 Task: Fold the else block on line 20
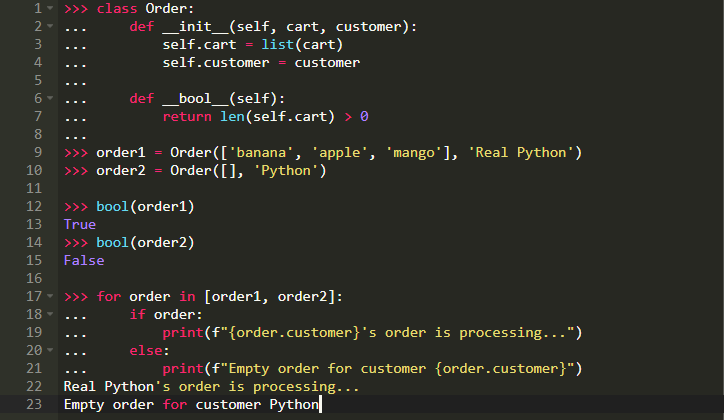50,350
